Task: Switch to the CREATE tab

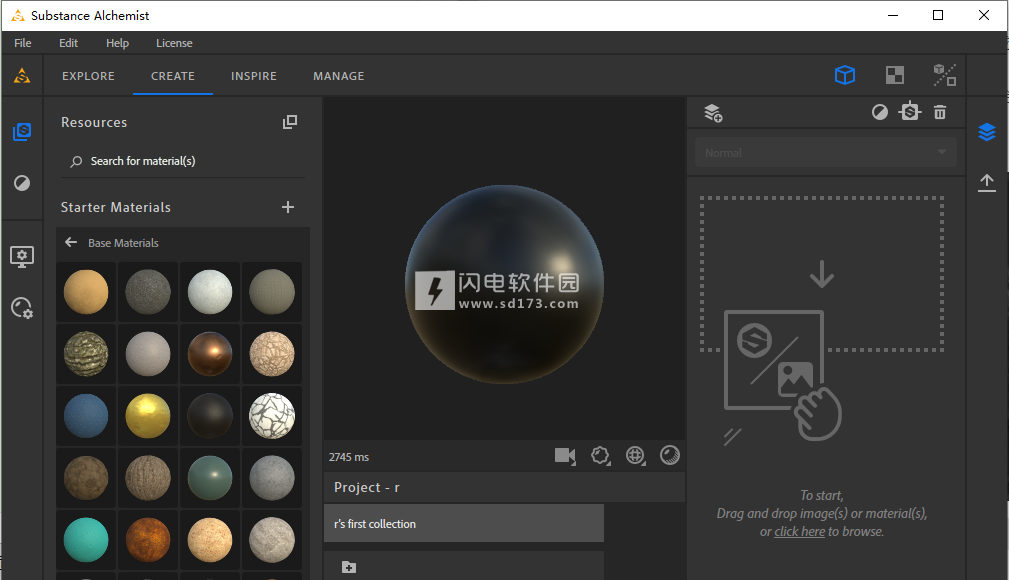Action: pos(172,76)
